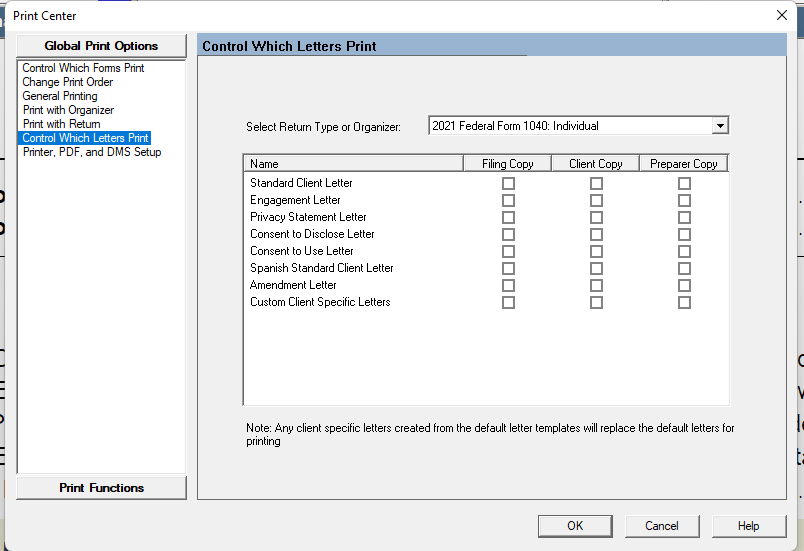The image size is (804, 551).
Task: Click the OK button
Action: click(574, 526)
